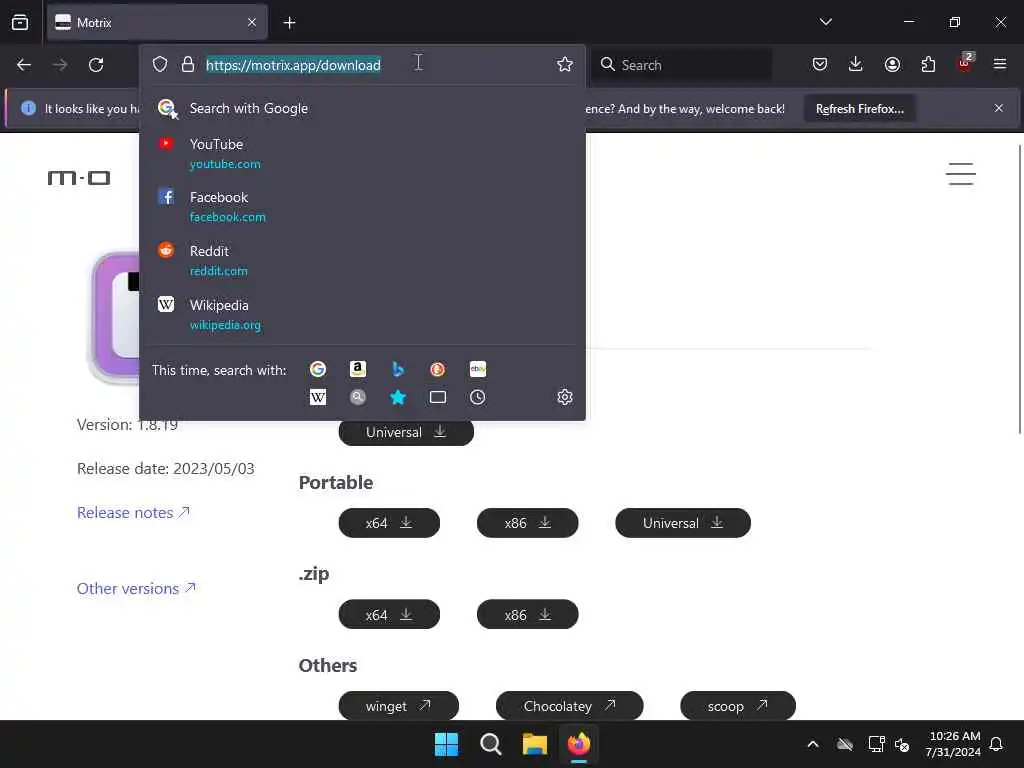Download Portable Universal build

[683, 523]
